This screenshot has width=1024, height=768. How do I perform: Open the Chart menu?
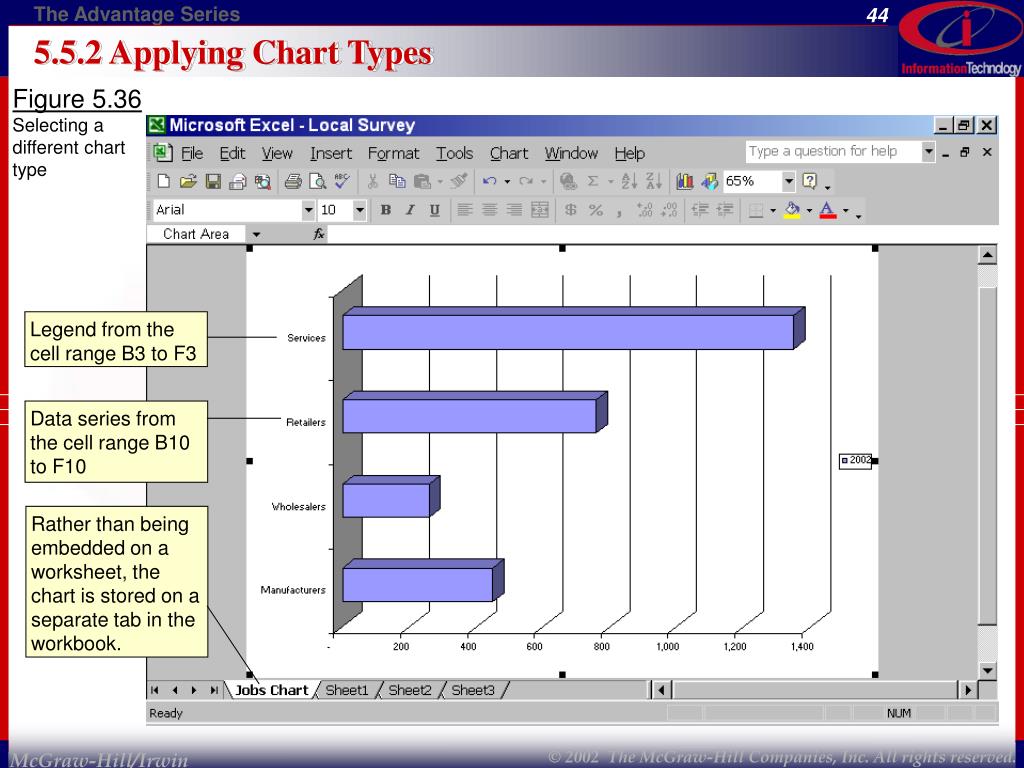coord(509,153)
